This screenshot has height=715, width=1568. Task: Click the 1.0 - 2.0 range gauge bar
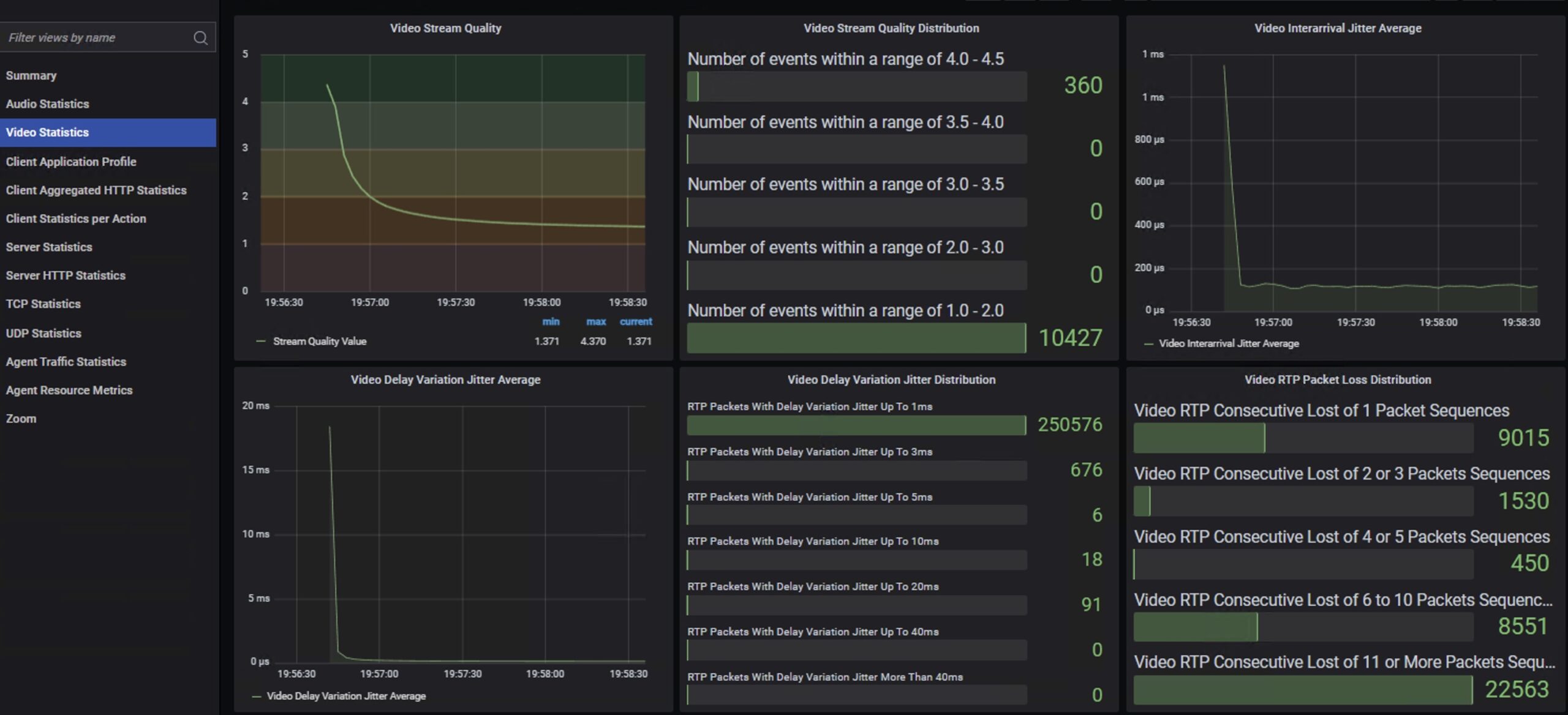coord(856,338)
